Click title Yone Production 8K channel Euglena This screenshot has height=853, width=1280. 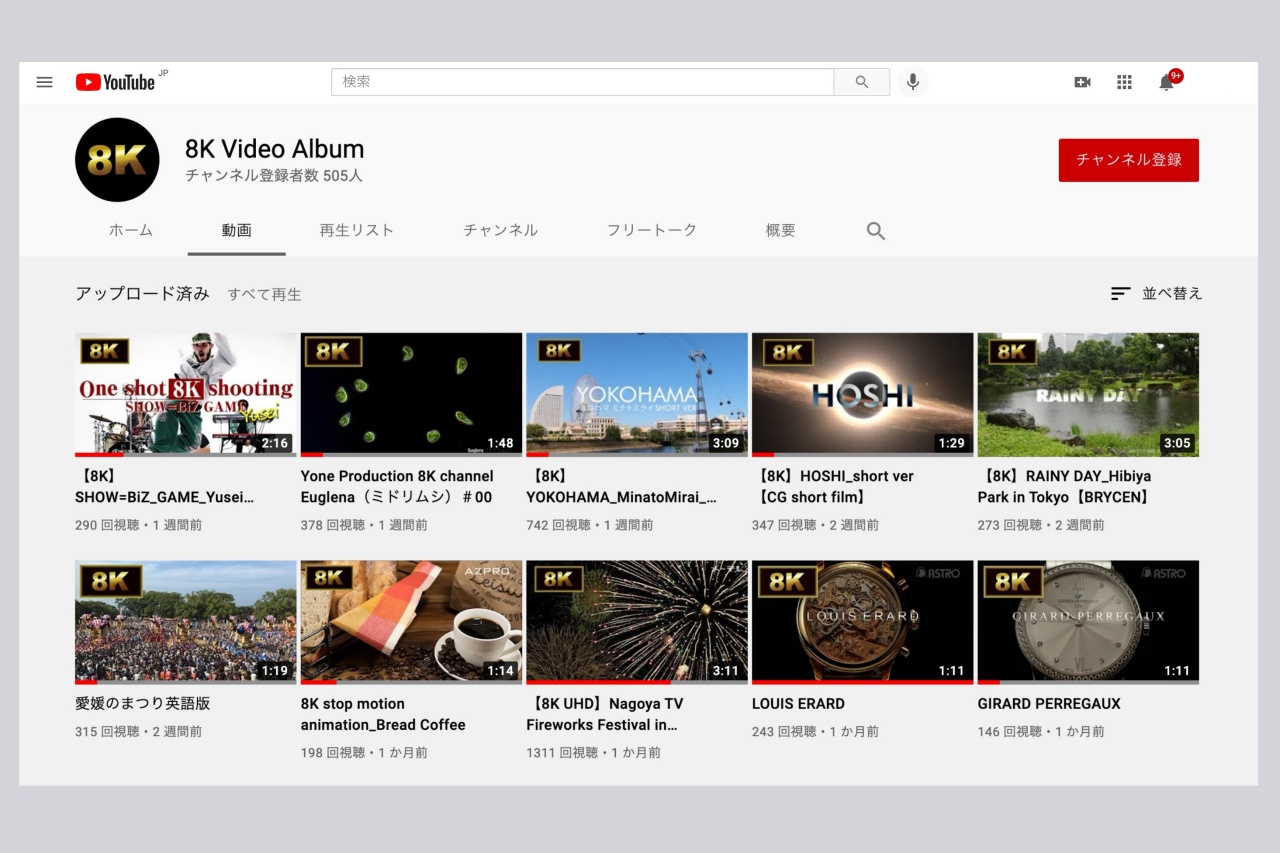(397, 487)
